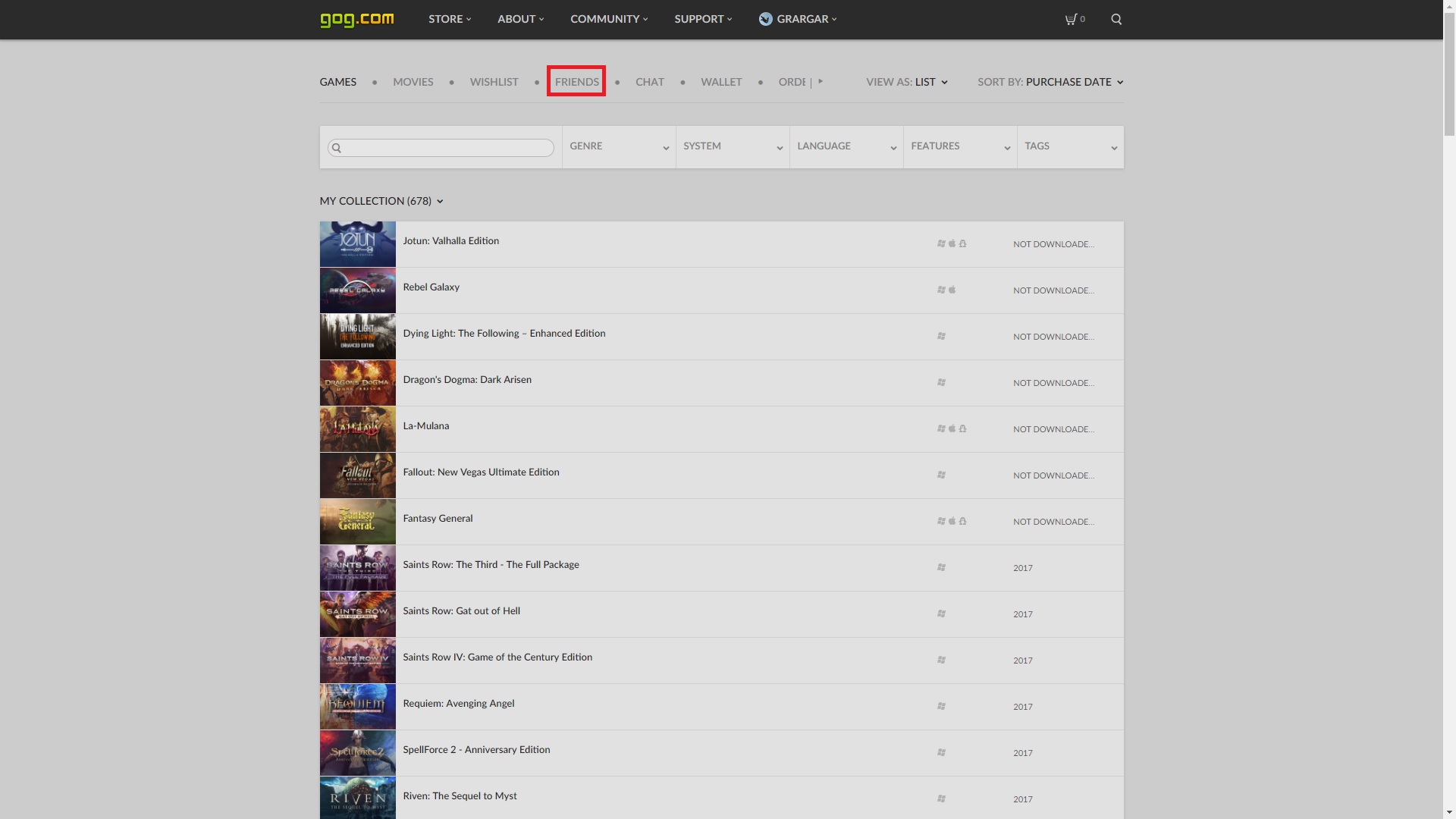Open La-Mulana cover thumbnail

coord(357,429)
